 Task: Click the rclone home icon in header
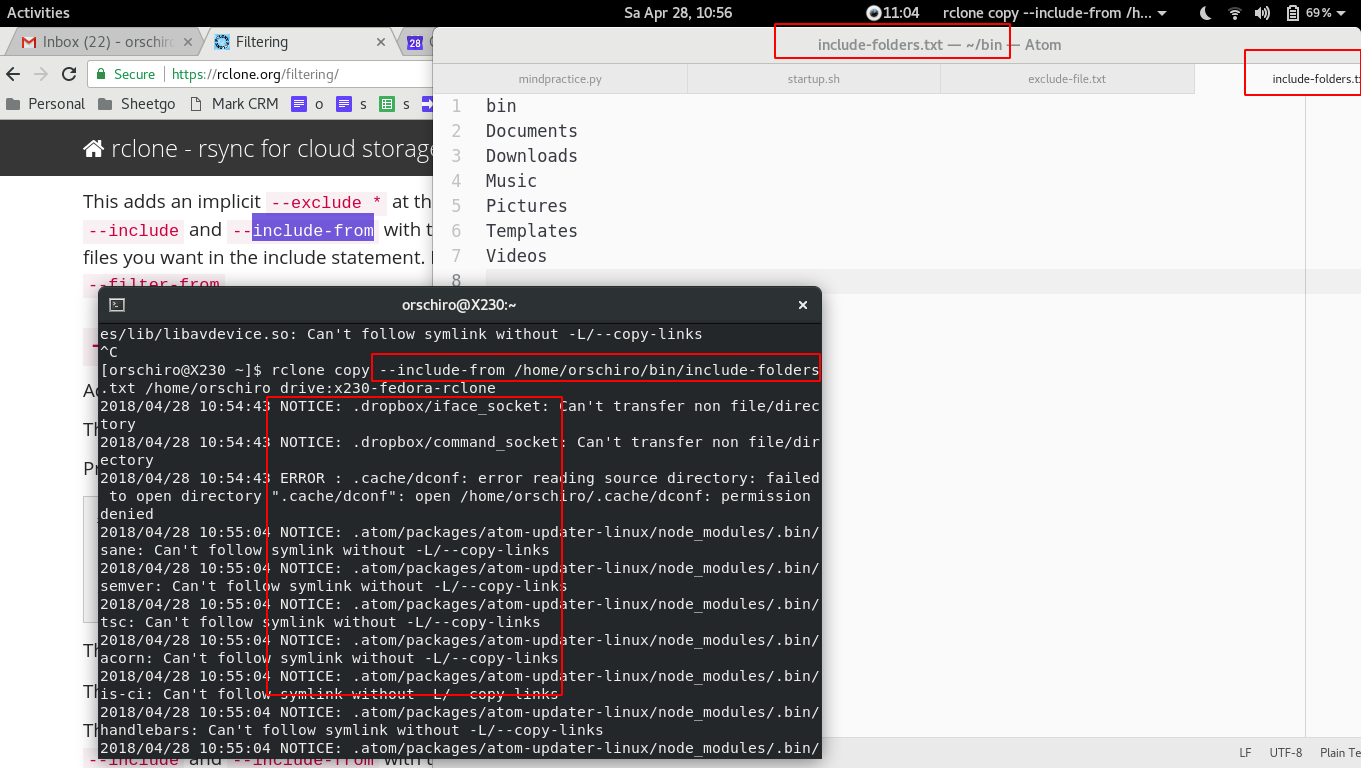pos(93,149)
